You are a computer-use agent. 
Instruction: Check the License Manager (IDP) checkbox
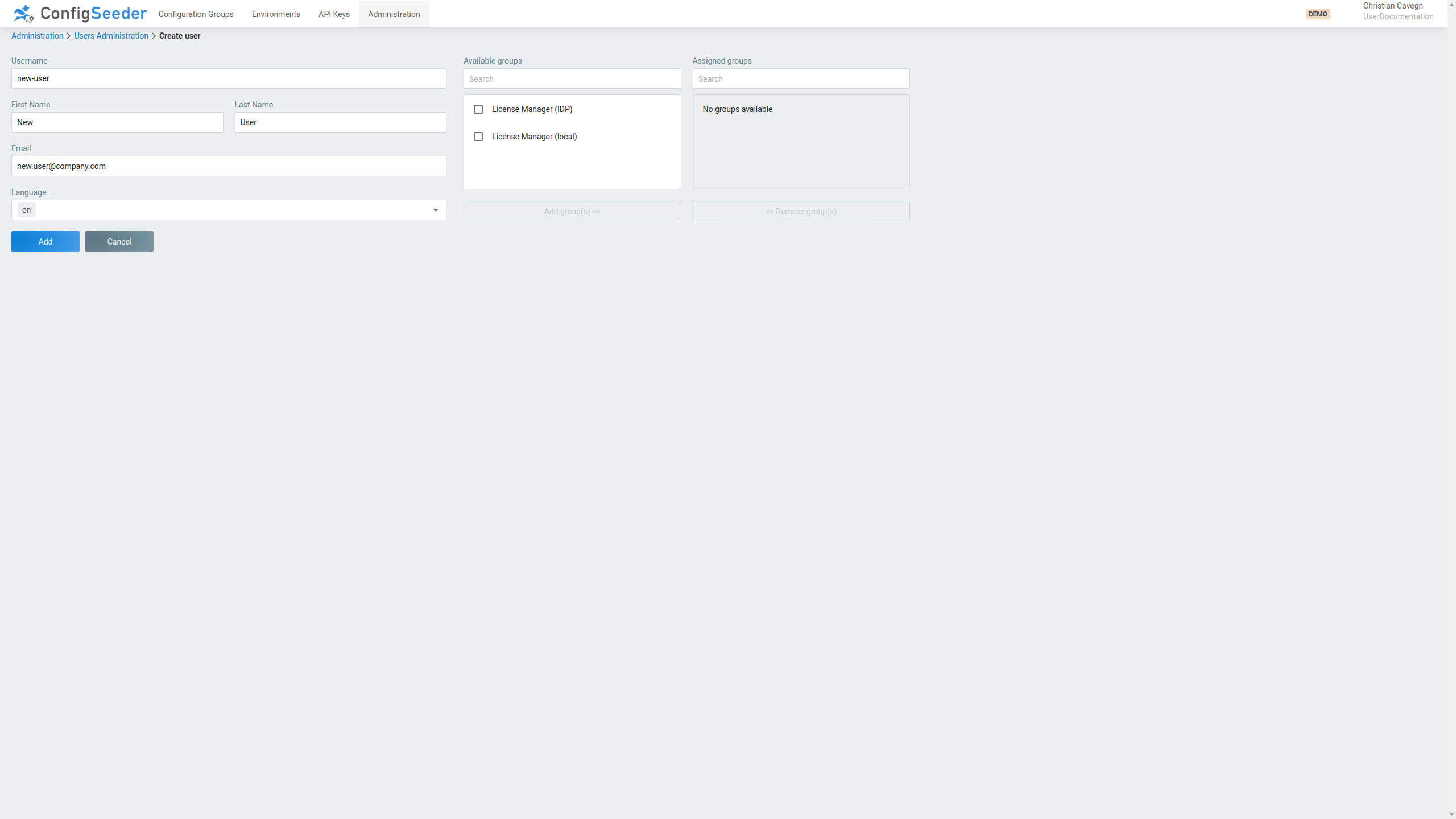pos(478,109)
